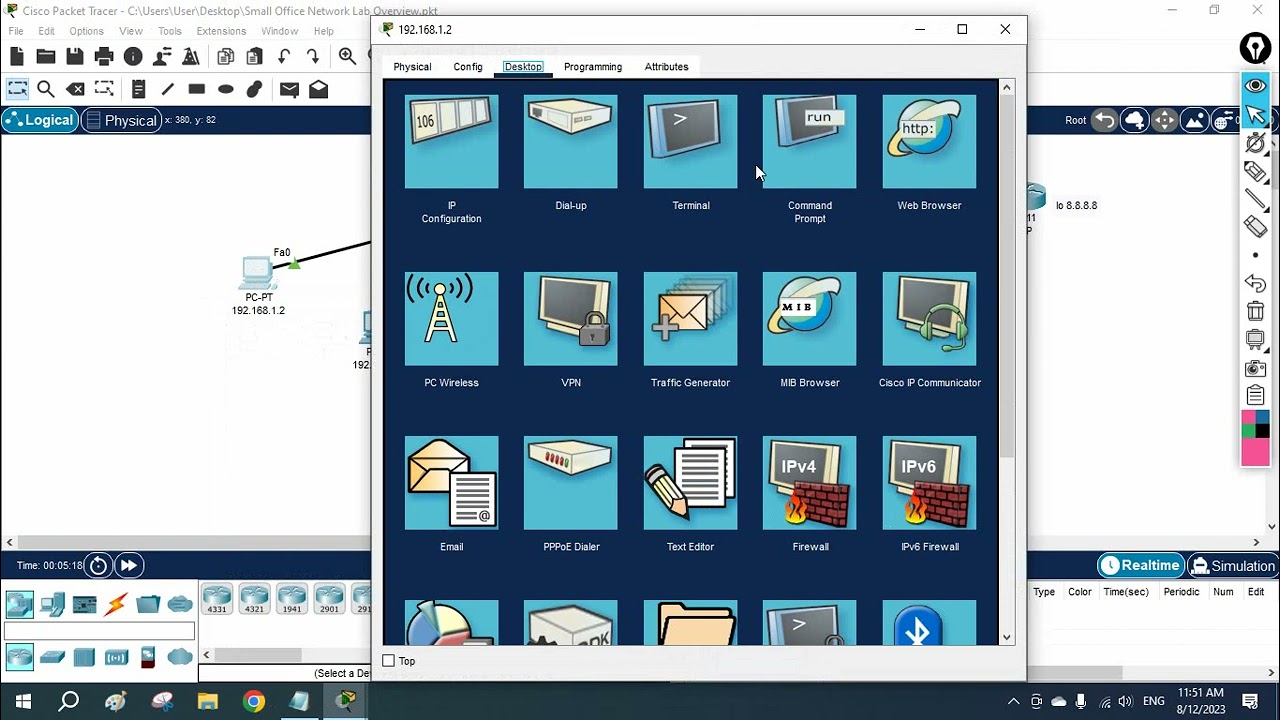Select the Draw Ellipse tool
The height and width of the screenshot is (720, 1280).
point(226,89)
